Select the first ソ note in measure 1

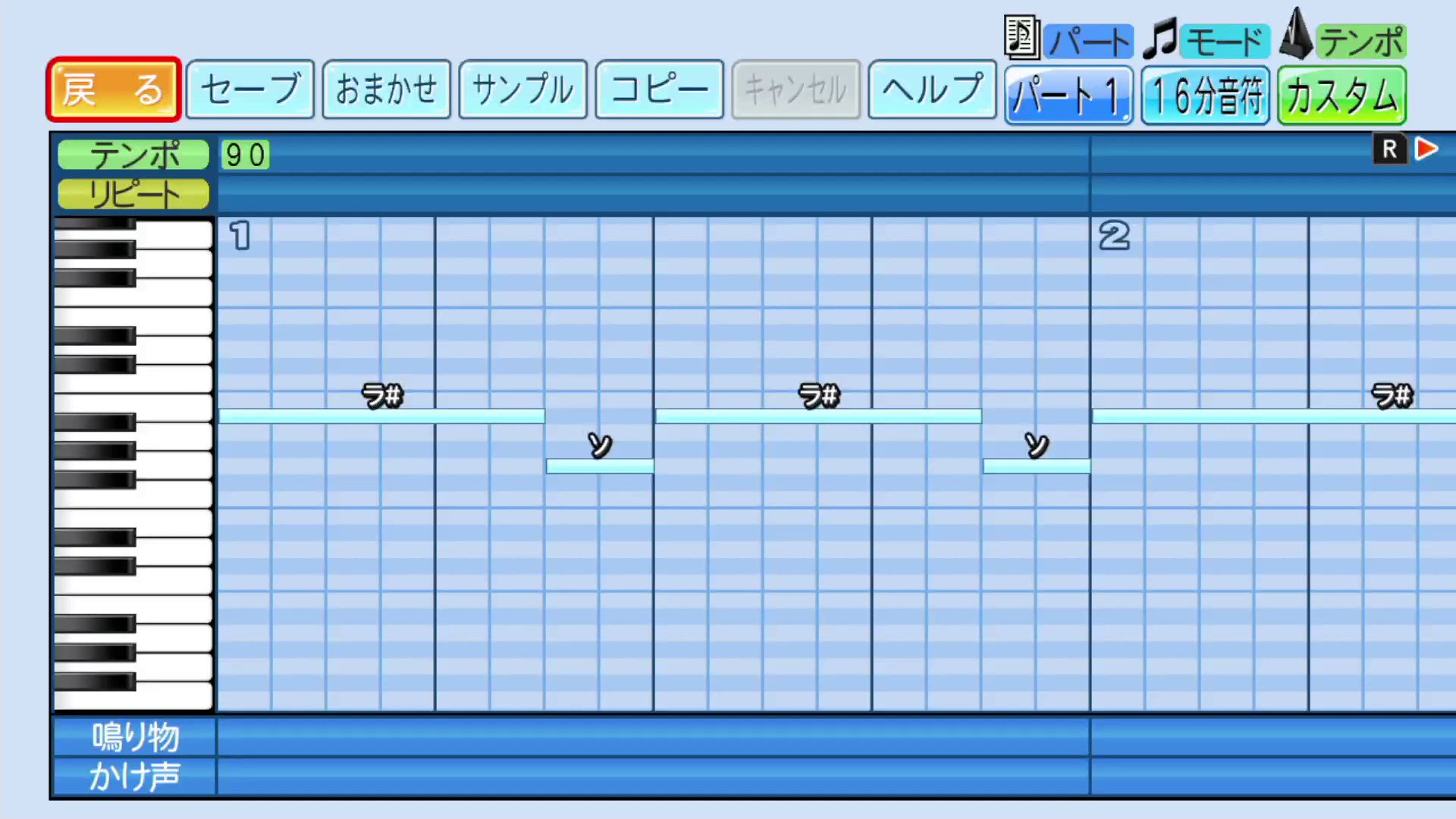pyautogui.click(x=600, y=466)
